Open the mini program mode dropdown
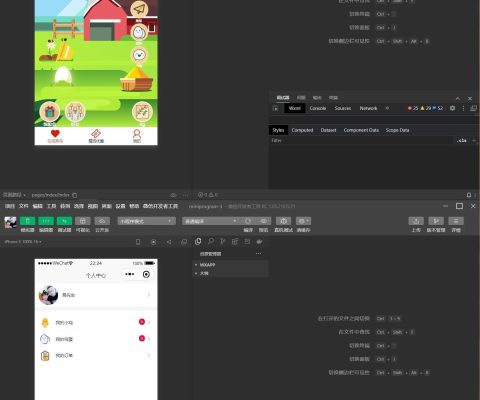 click(x=146, y=221)
